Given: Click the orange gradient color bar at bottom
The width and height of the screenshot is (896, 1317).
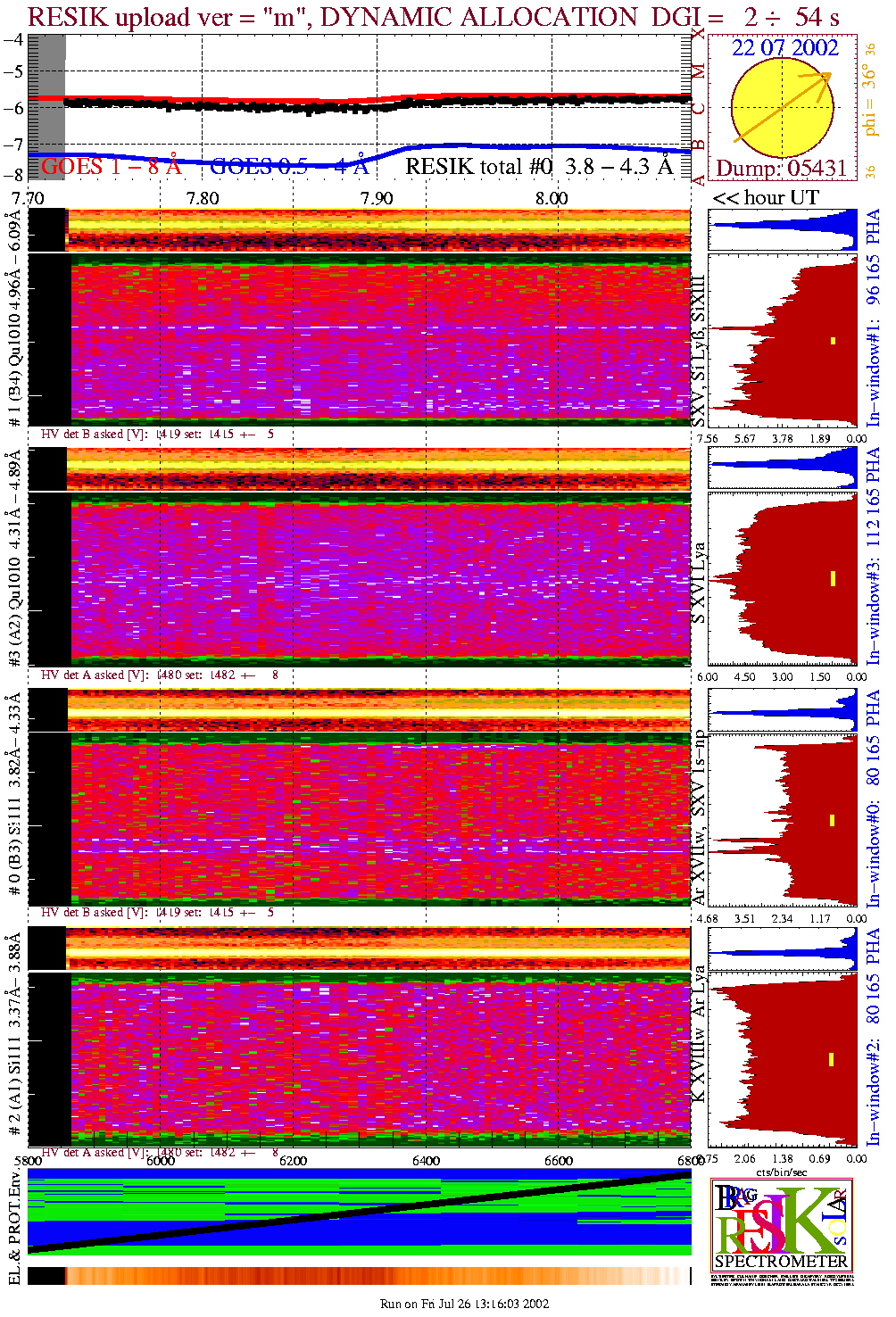Looking at the screenshot, I should tap(360, 1276).
